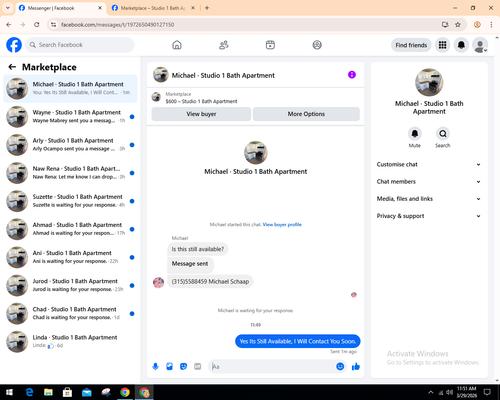The image size is (500, 400).
Task: Expand Media, files and links section
Action: point(429,199)
